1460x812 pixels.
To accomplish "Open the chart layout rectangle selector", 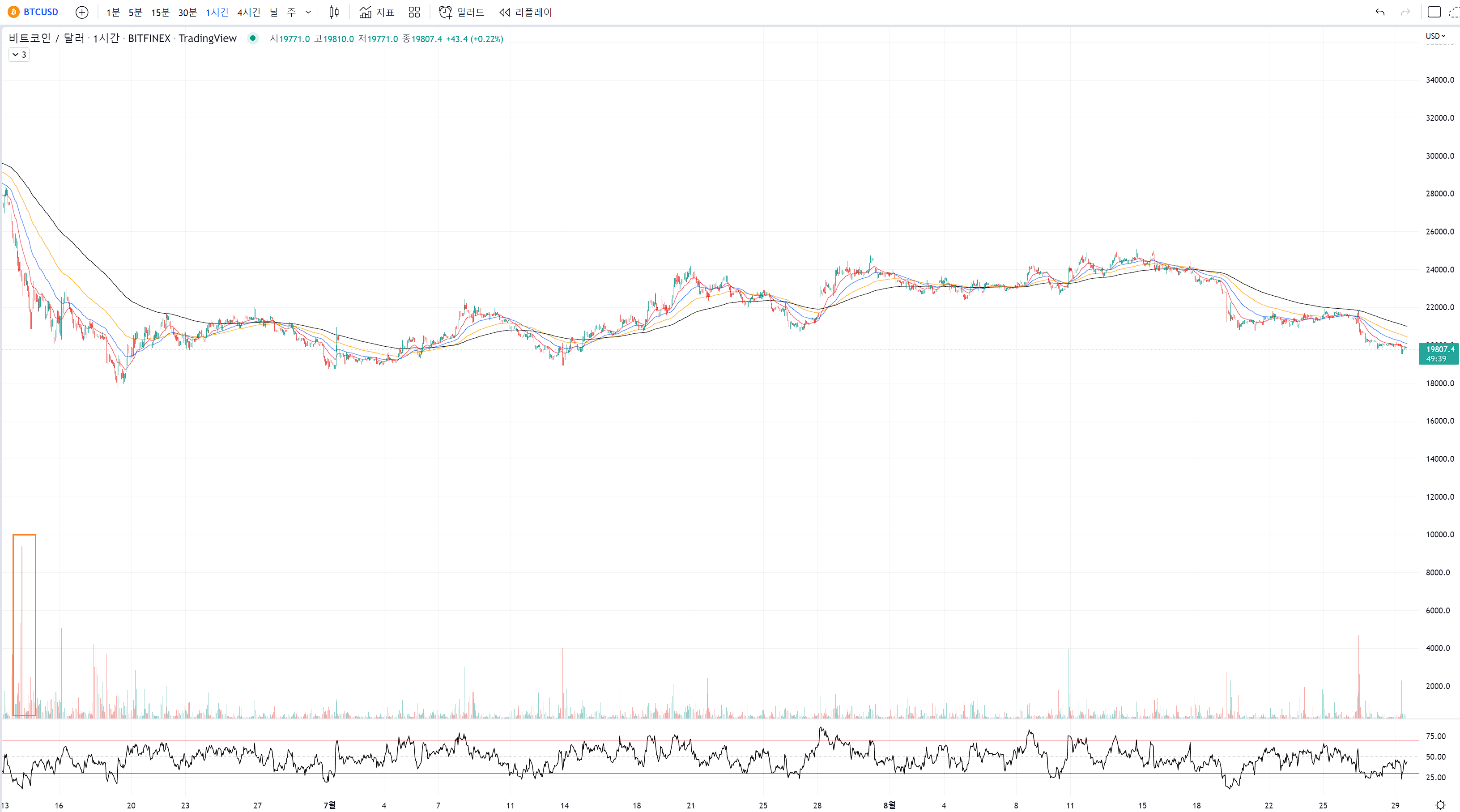I will [1434, 12].
